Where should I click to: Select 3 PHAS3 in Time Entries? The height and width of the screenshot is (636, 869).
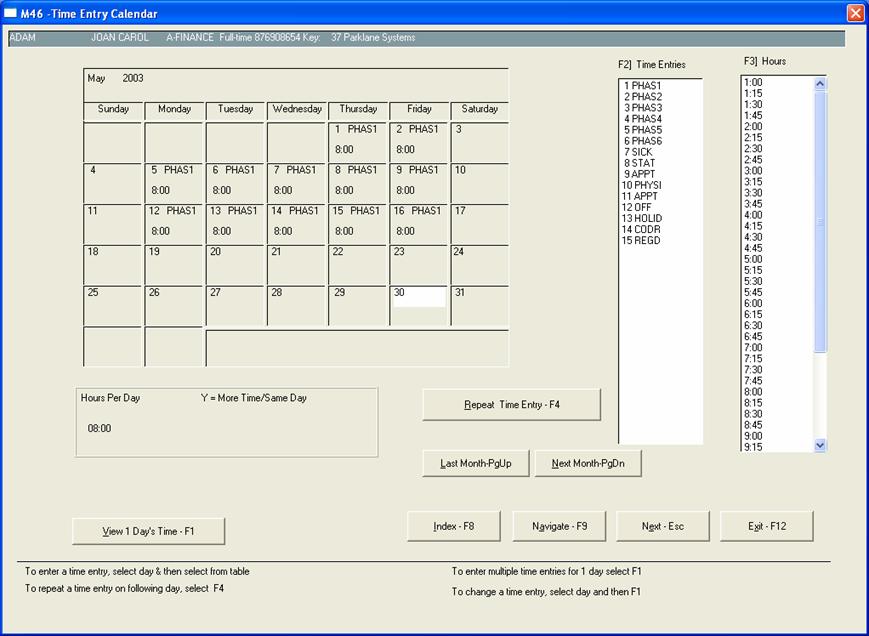tap(642, 108)
